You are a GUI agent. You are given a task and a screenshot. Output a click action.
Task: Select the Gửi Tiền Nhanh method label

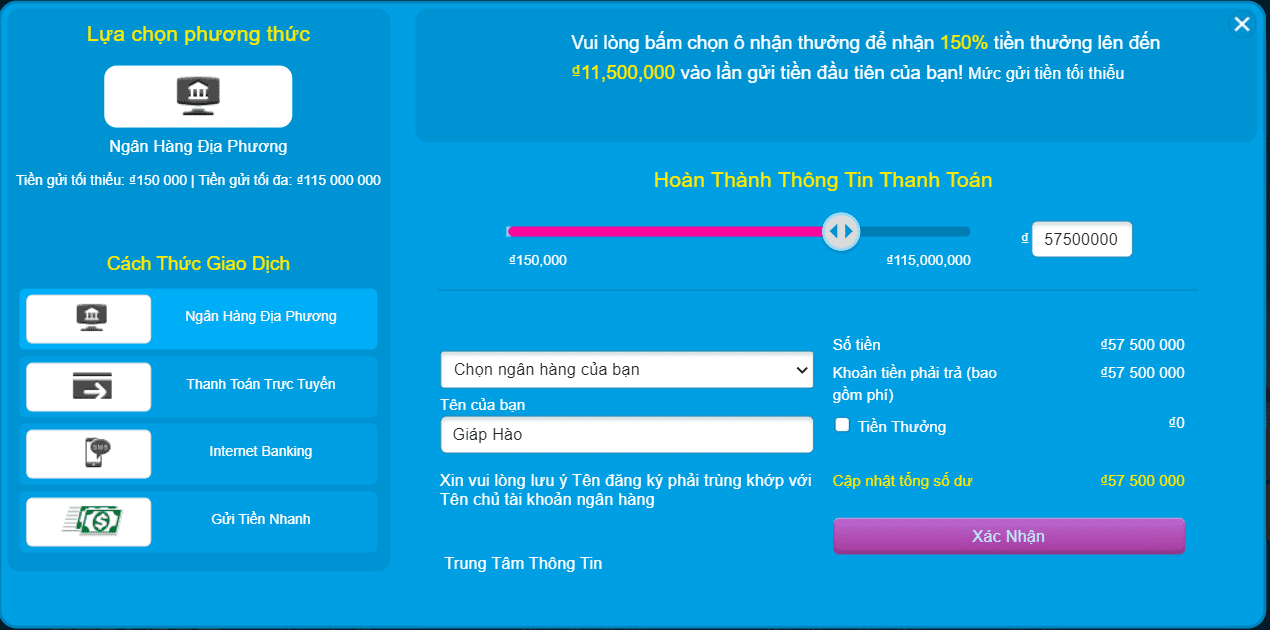coord(261,519)
